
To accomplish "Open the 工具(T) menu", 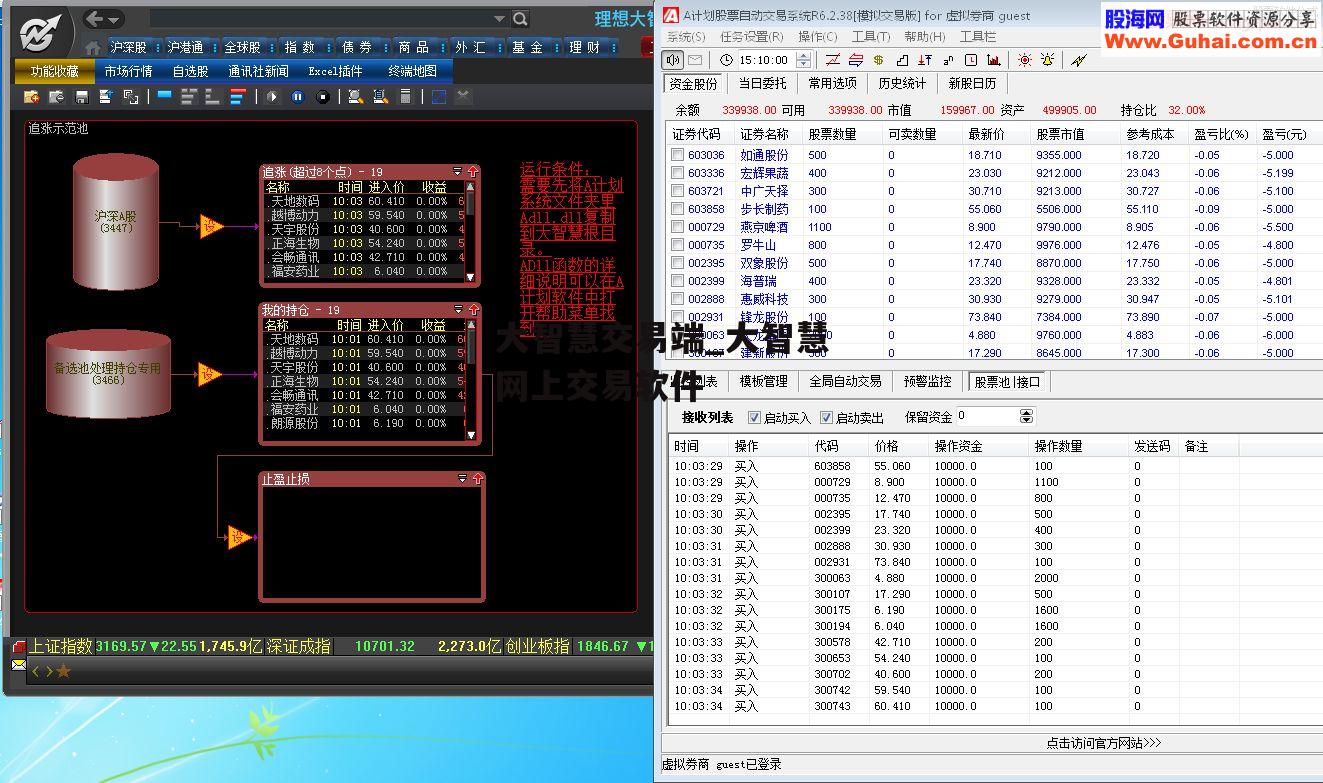I will tap(870, 37).
